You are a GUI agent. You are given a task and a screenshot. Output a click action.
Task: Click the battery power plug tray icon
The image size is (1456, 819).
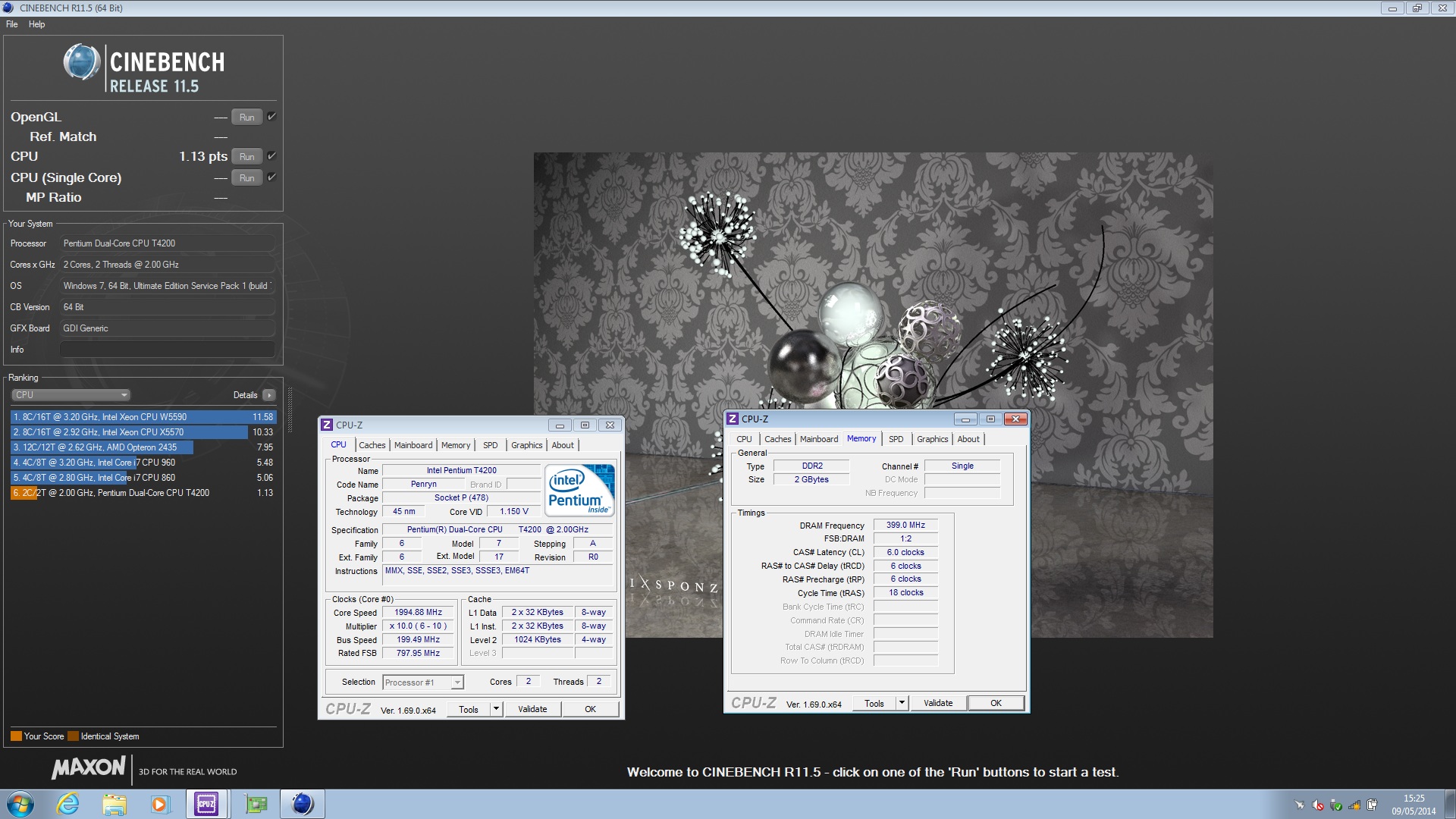coord(1373,805)
